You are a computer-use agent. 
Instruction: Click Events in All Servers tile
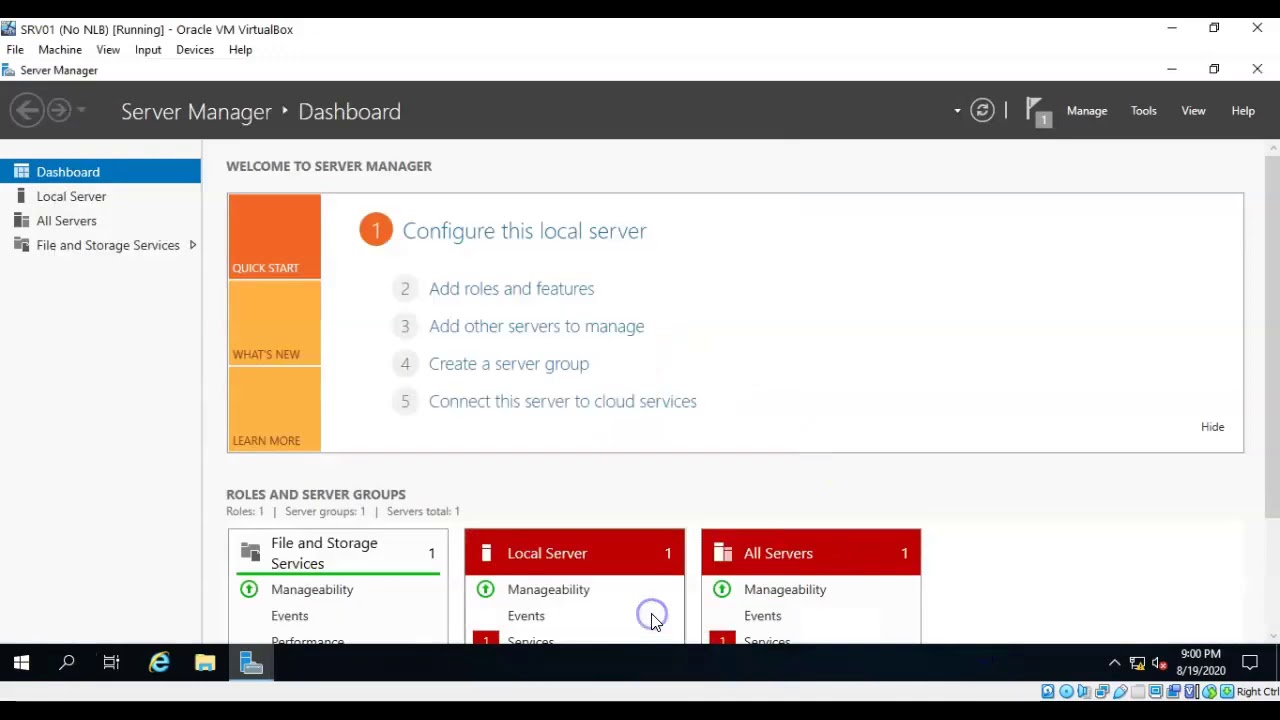(762, 616)
